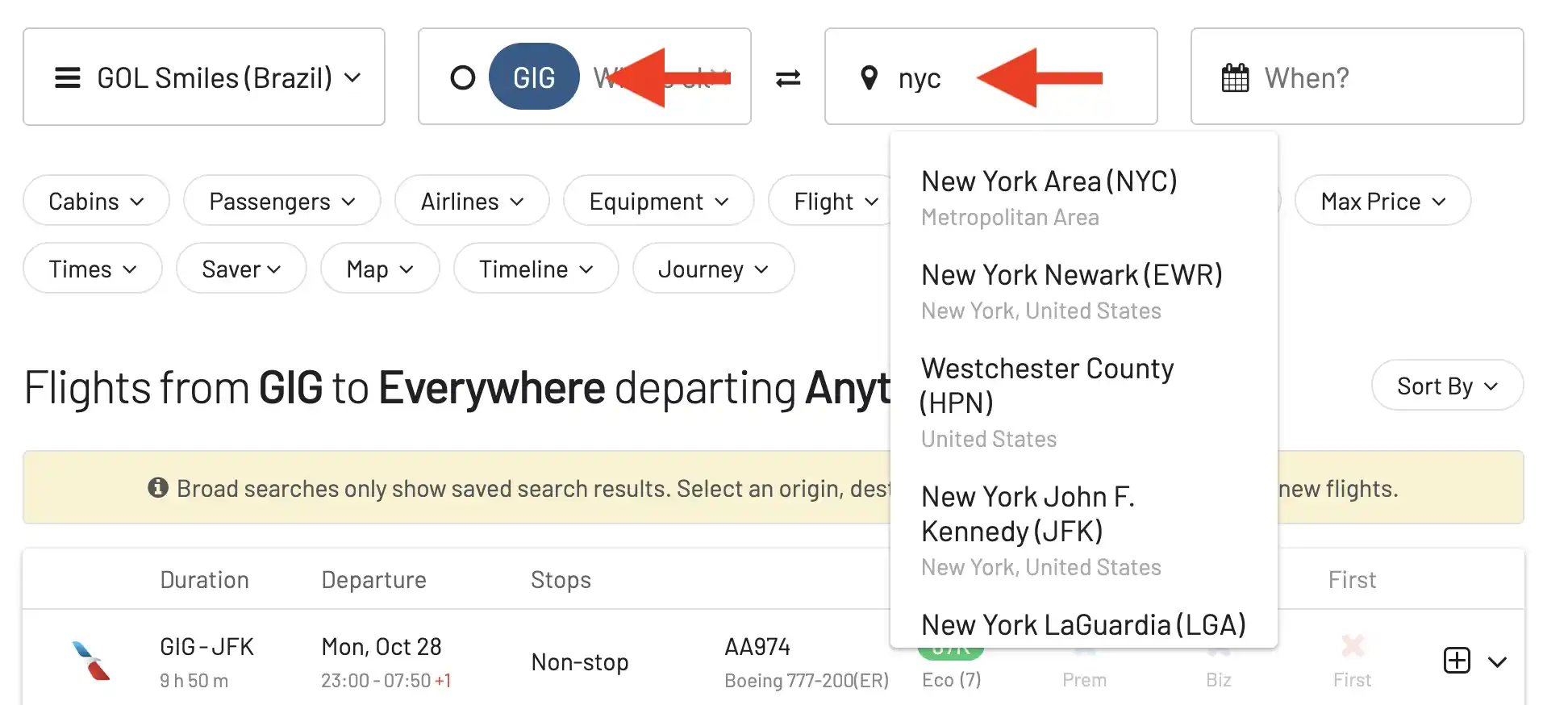
Task: Open the Equipment filter dropdown
Action: 658,201
